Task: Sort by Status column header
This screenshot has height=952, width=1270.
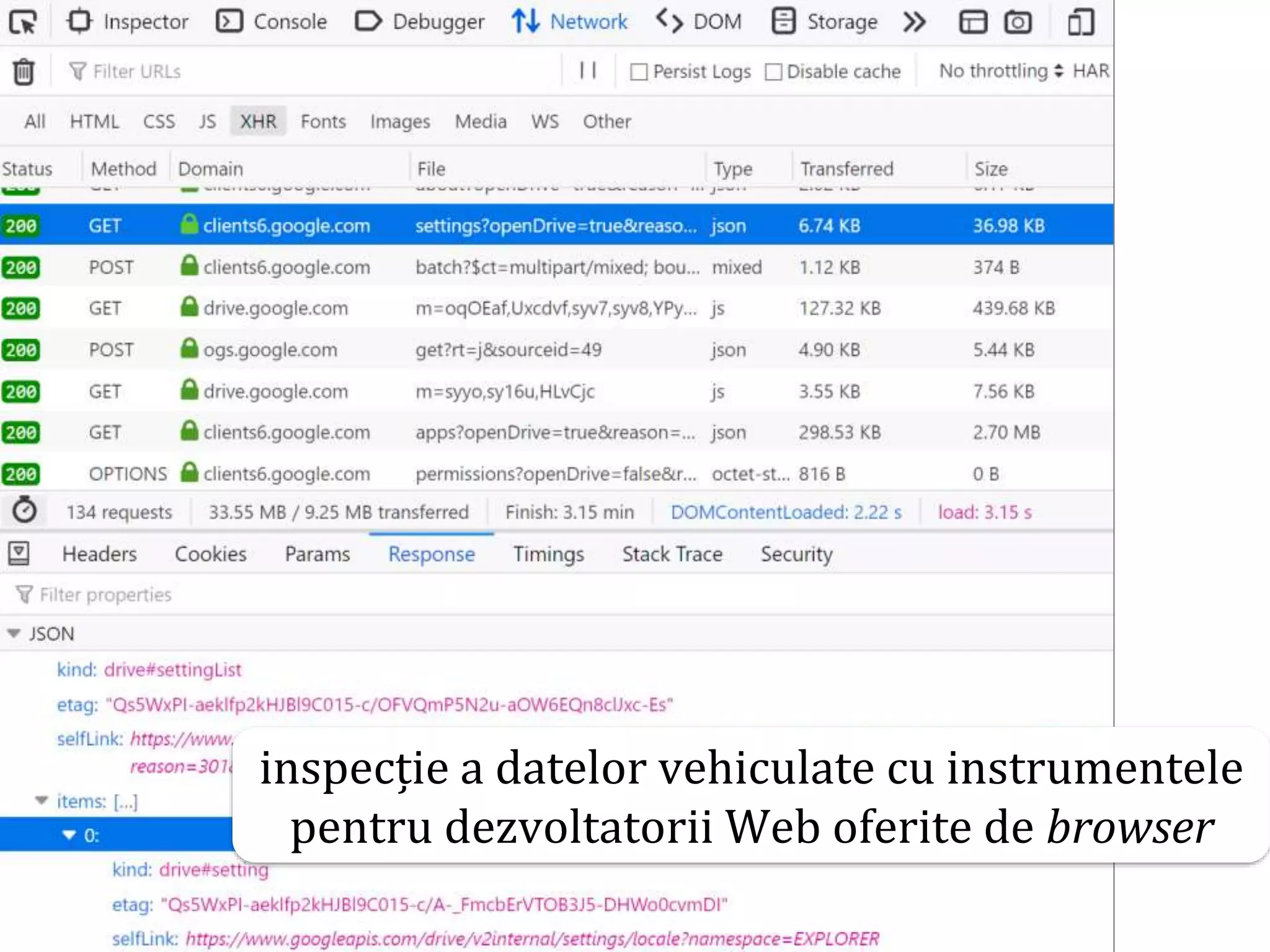Action: (x=40, y=169)
